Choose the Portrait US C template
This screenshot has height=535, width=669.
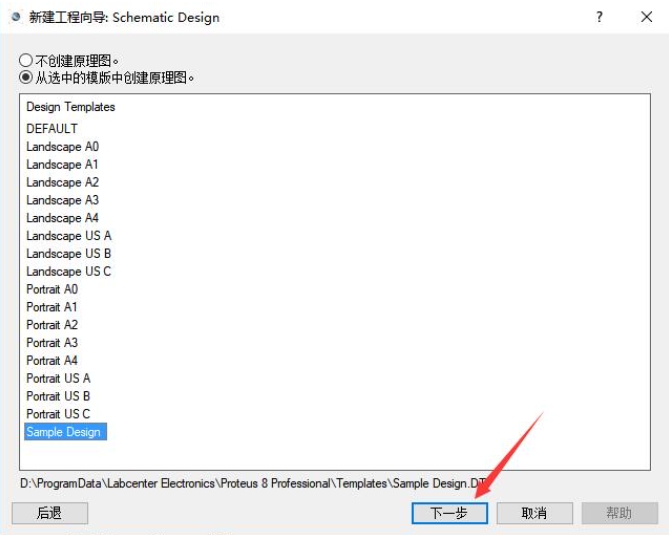point(58,414)
